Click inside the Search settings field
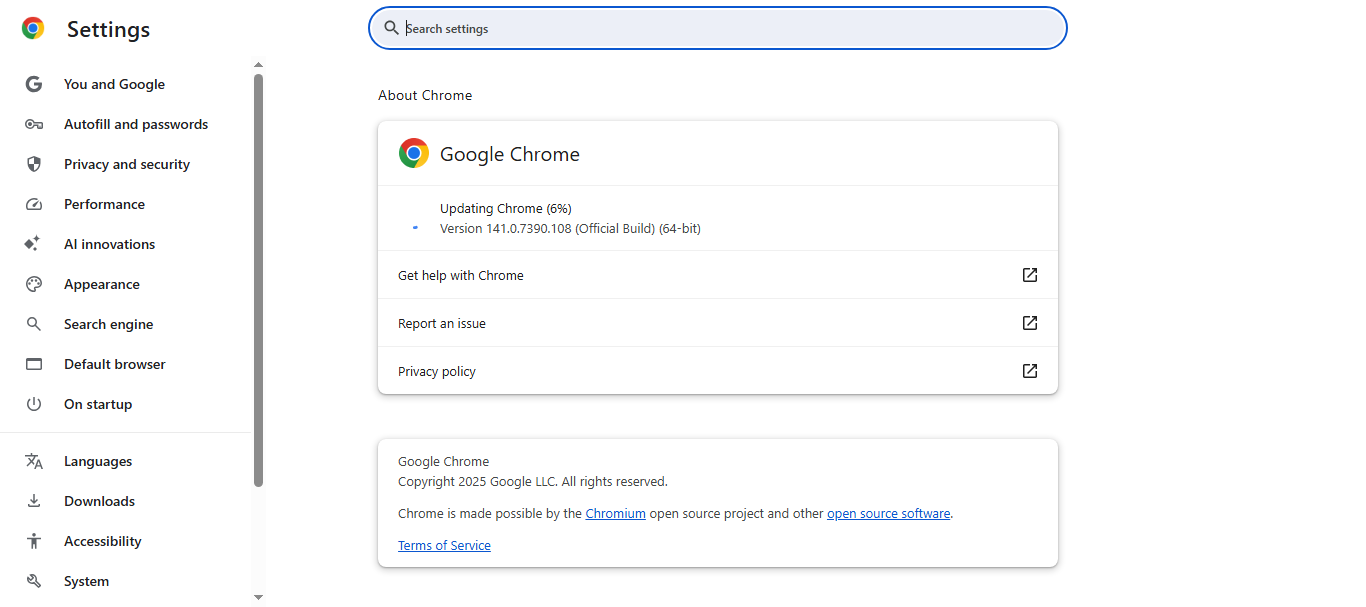Screen dimensions: 1366x607 click(x=717, y=28)
